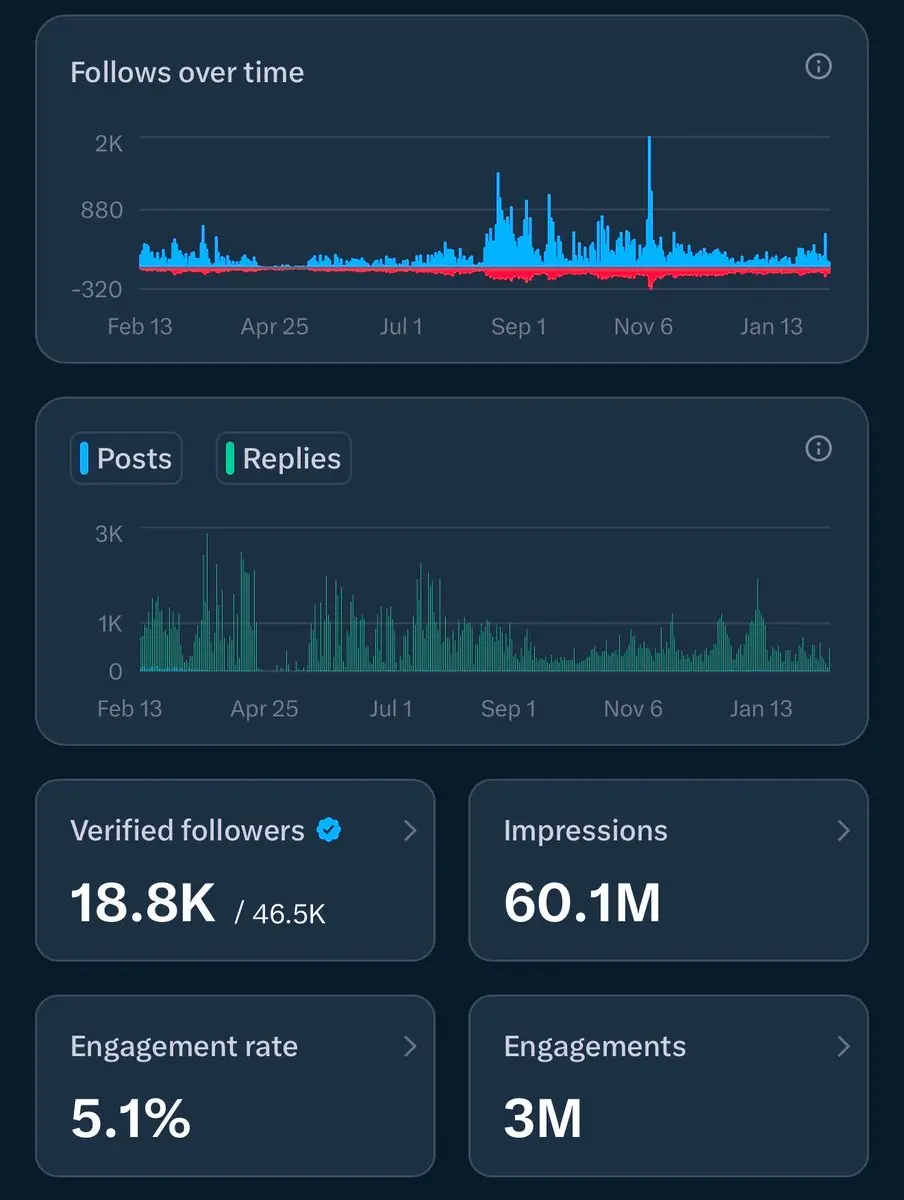The image size is (904, 1200).
Task: Click the 5.1% engagement rate figure
Action: coord(130,1118)
